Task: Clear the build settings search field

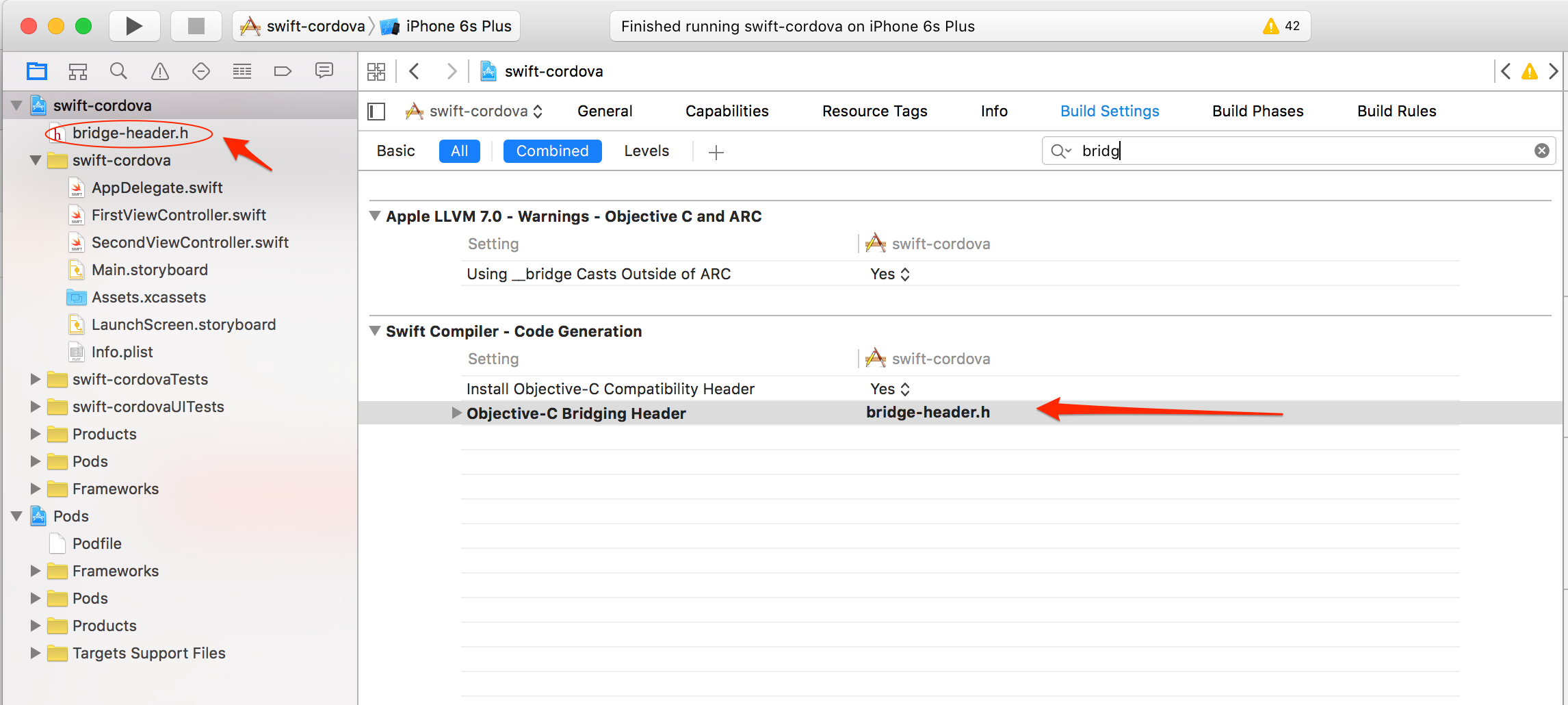Action: (1542, 151)
